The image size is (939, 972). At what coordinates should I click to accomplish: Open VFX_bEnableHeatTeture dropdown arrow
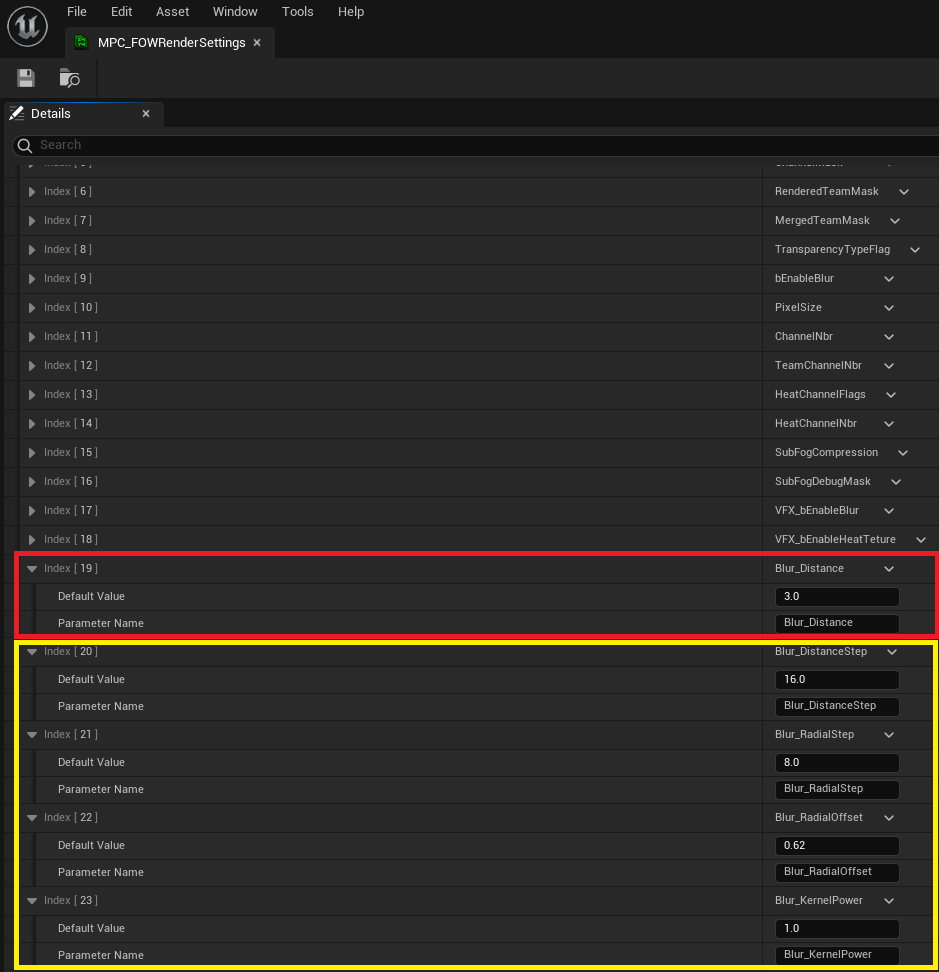coord(921,540)
